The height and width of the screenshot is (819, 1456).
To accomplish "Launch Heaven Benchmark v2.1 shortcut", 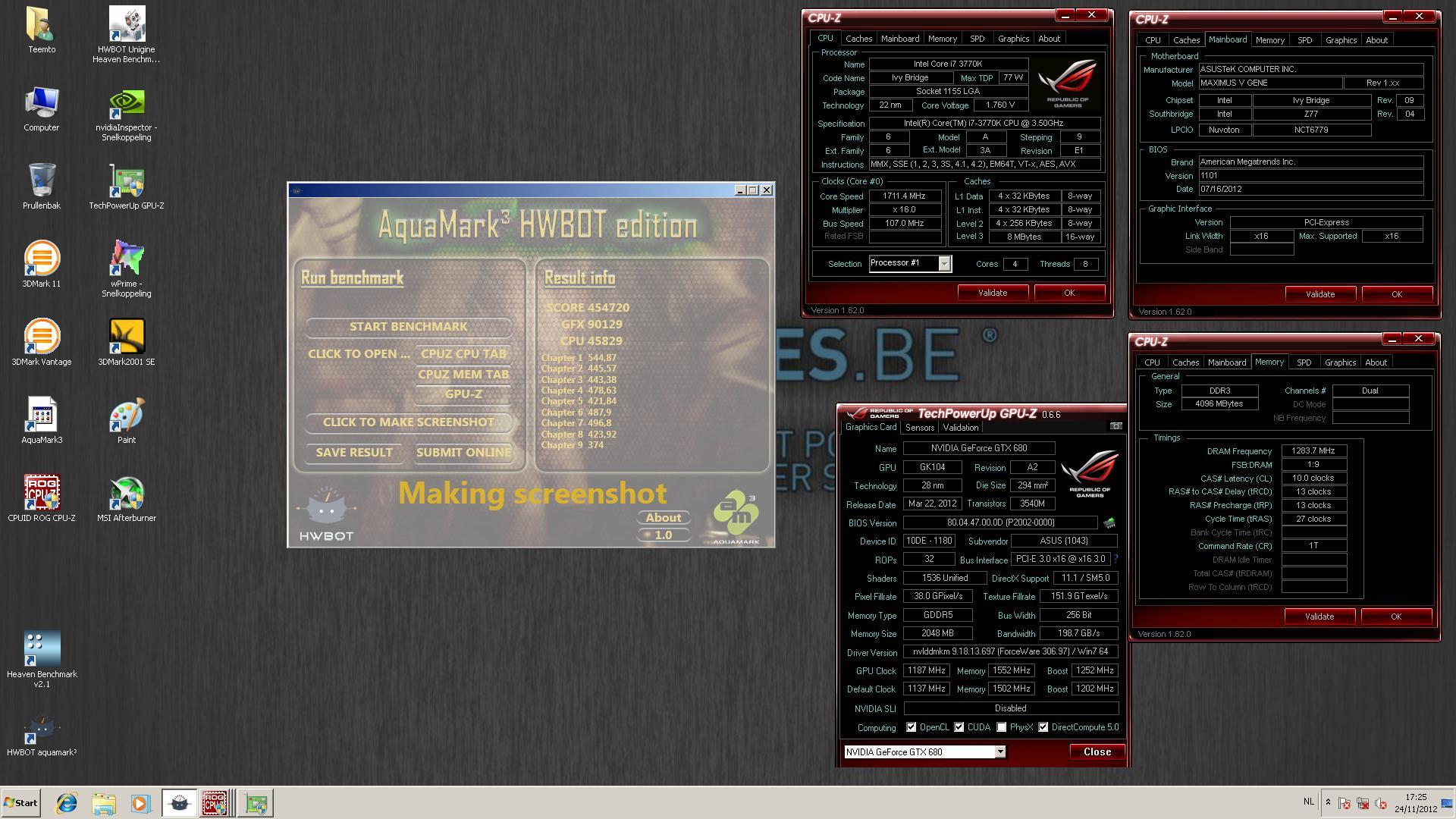I will tap(41, 660).
